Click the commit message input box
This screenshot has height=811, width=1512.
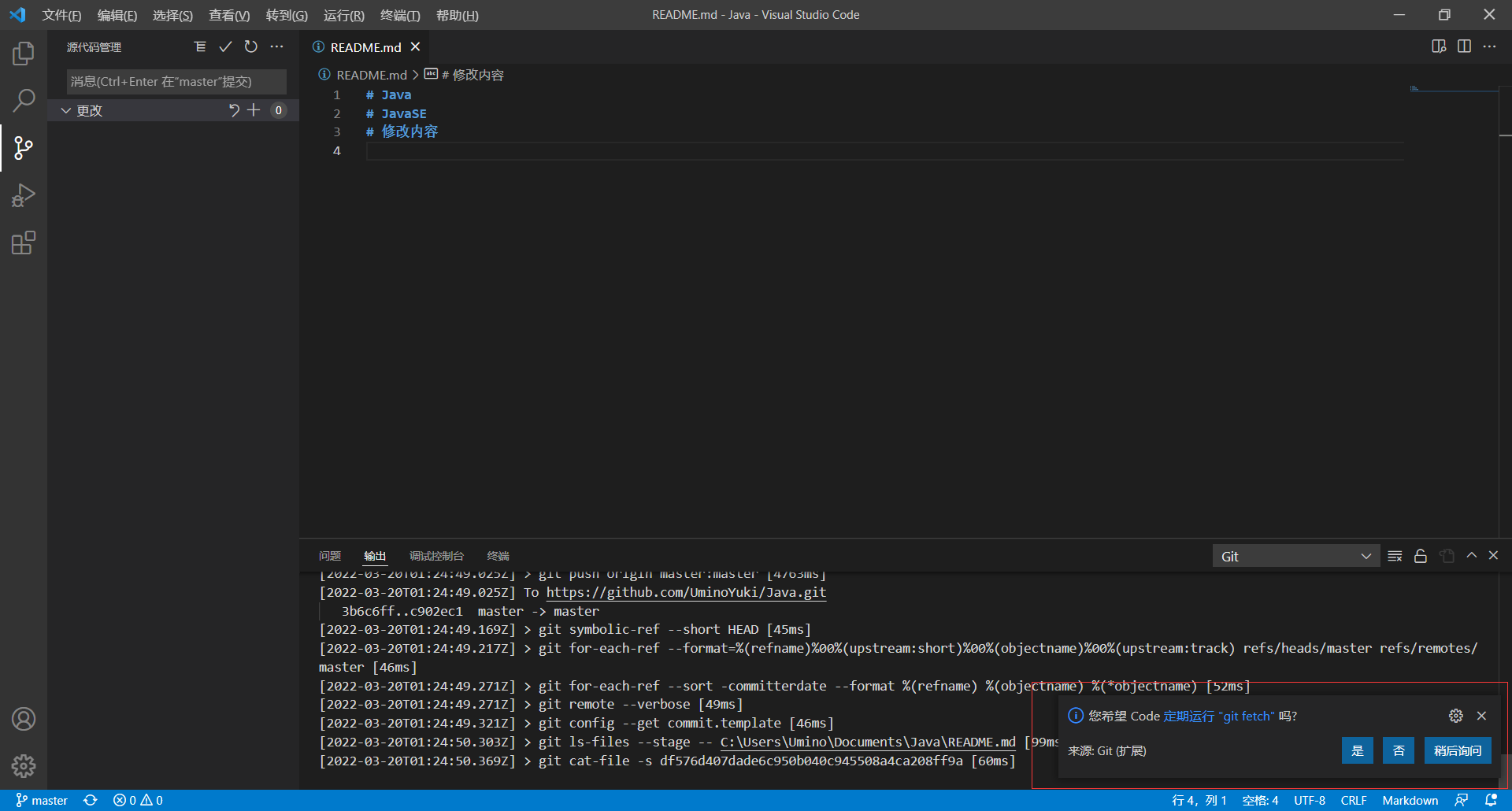(176, 81)
